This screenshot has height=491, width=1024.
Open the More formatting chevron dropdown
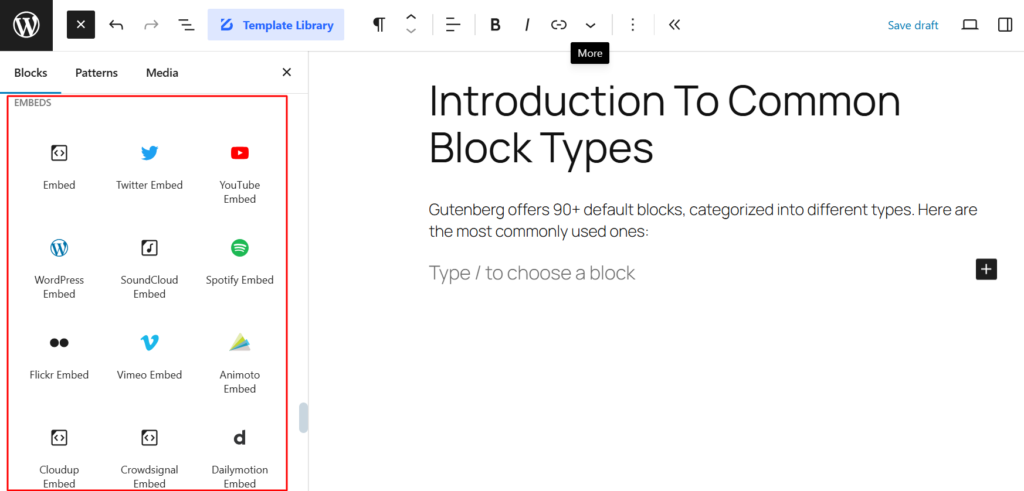(x=590, y=25)
